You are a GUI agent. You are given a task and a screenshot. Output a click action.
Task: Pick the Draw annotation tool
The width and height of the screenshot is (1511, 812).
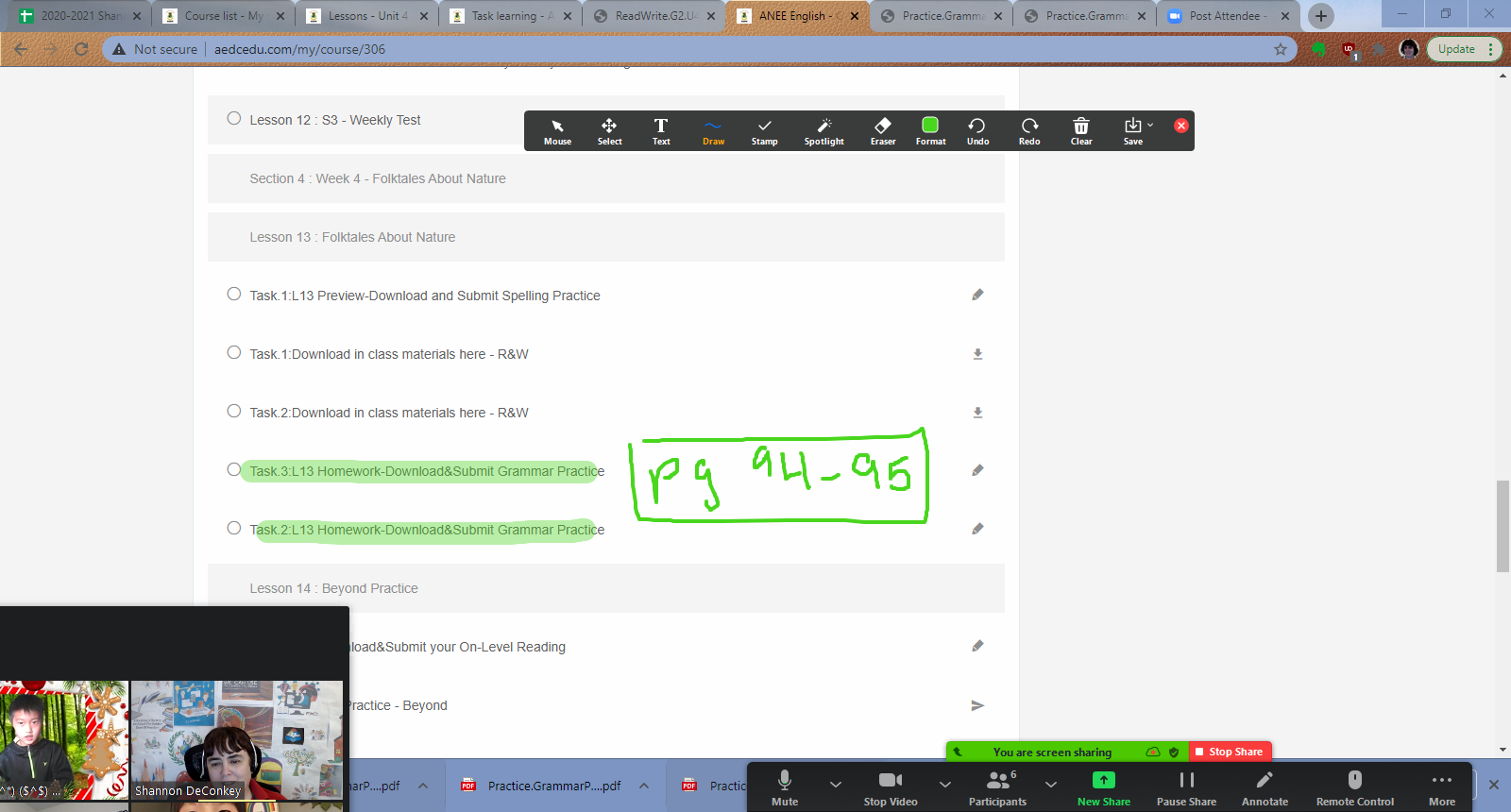[713, 131]
